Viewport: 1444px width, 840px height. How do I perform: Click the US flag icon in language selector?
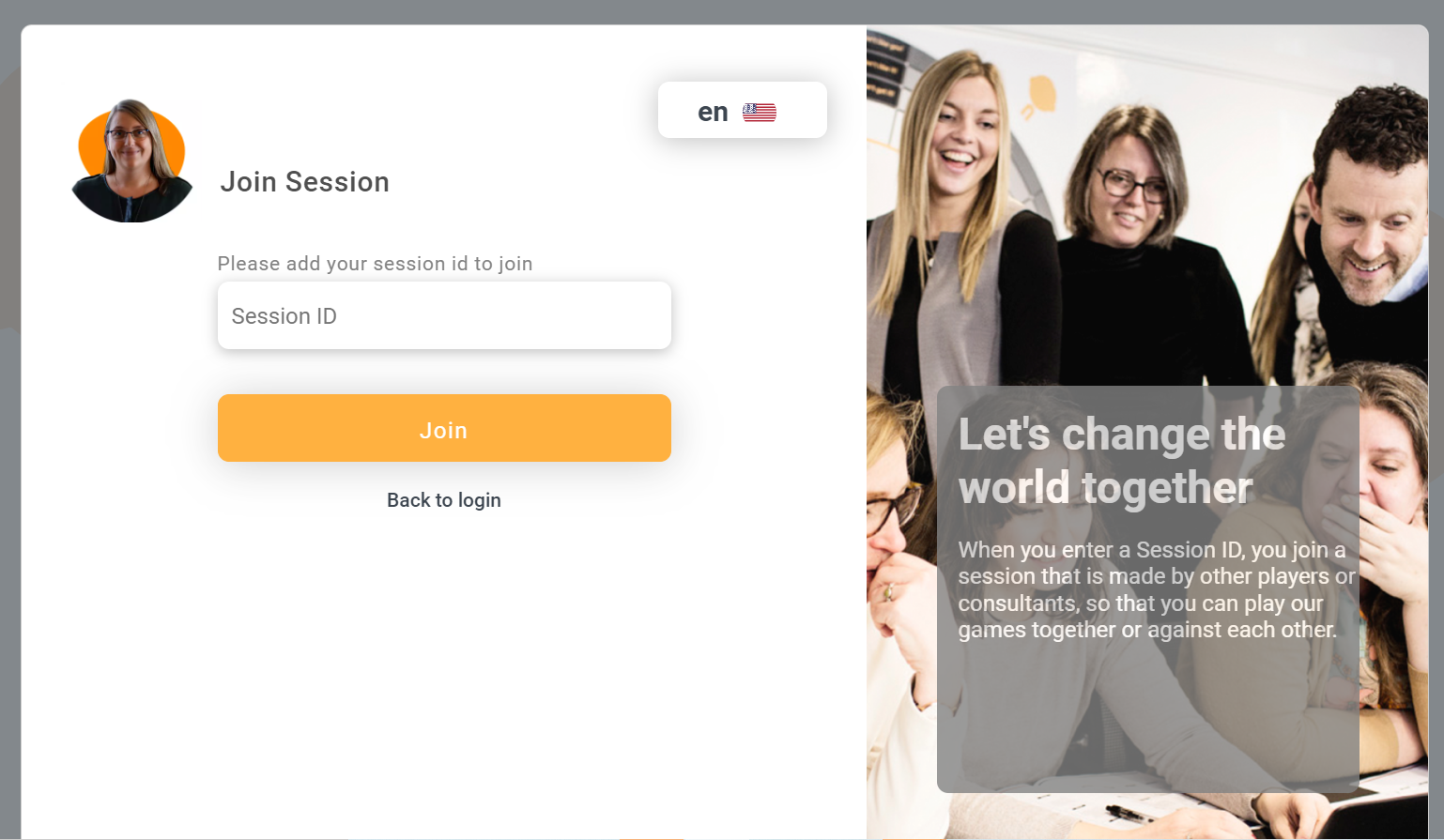(760, 113)
